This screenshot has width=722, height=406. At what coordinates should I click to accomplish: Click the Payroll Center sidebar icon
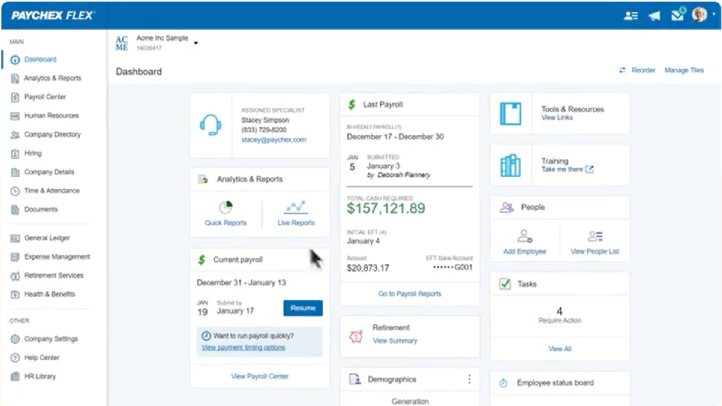(15, 97)
